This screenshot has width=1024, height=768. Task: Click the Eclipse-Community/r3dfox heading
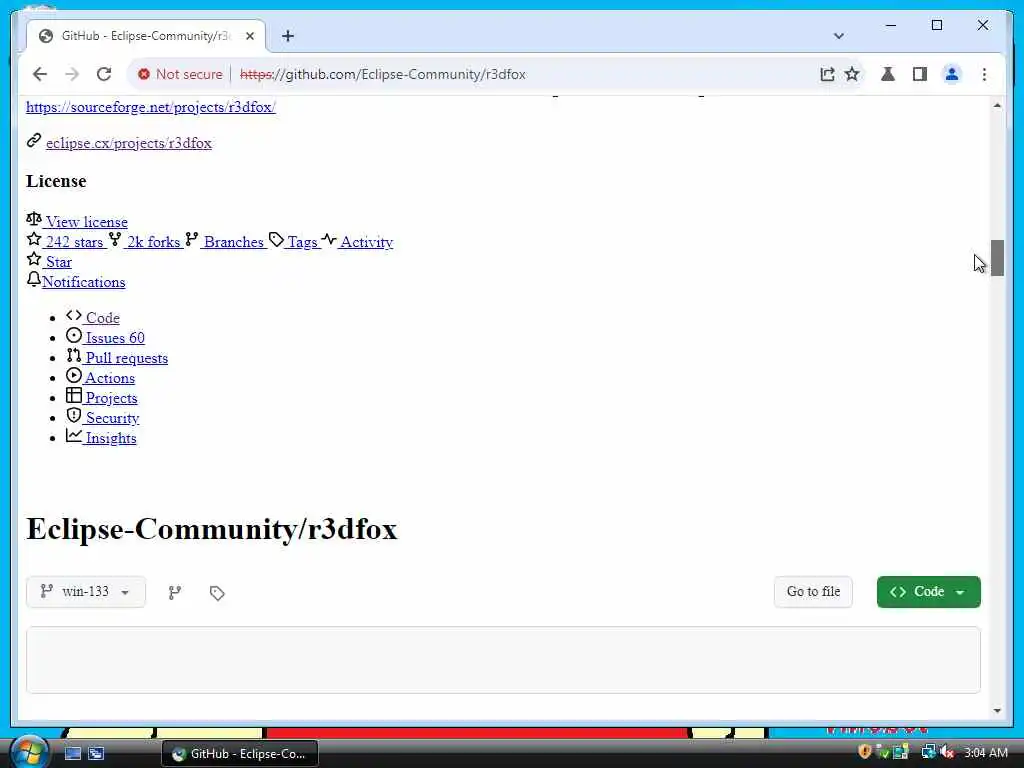212,529
